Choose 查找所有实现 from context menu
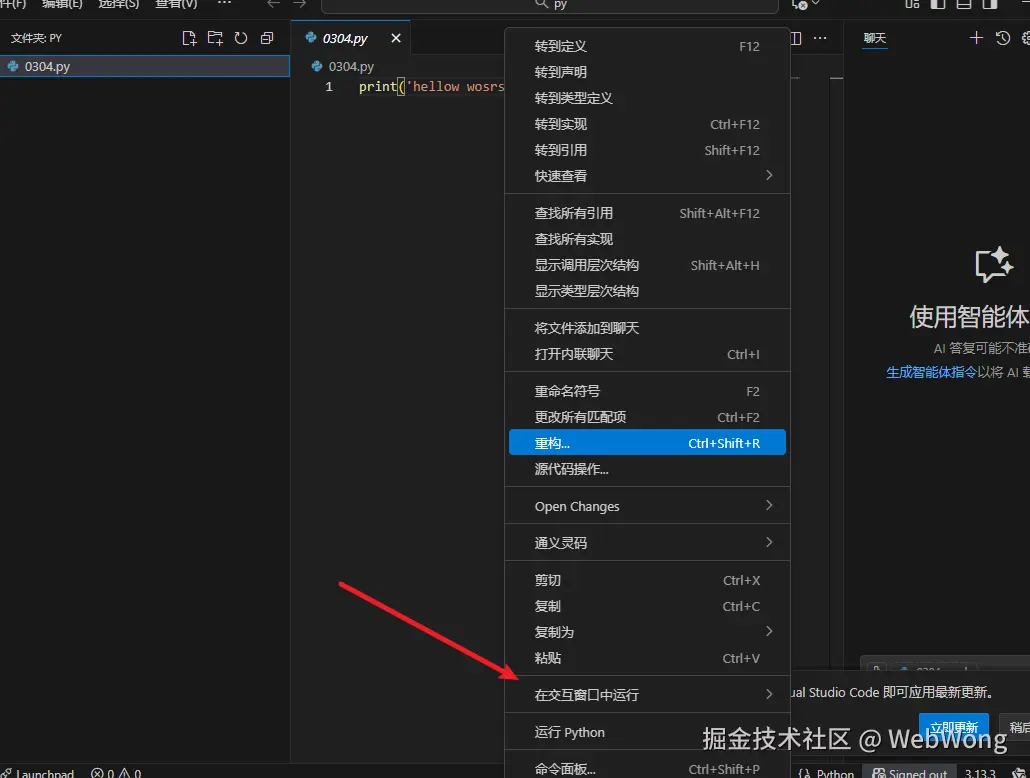This screenshot has height=778, width=1030. coord(647,239)
